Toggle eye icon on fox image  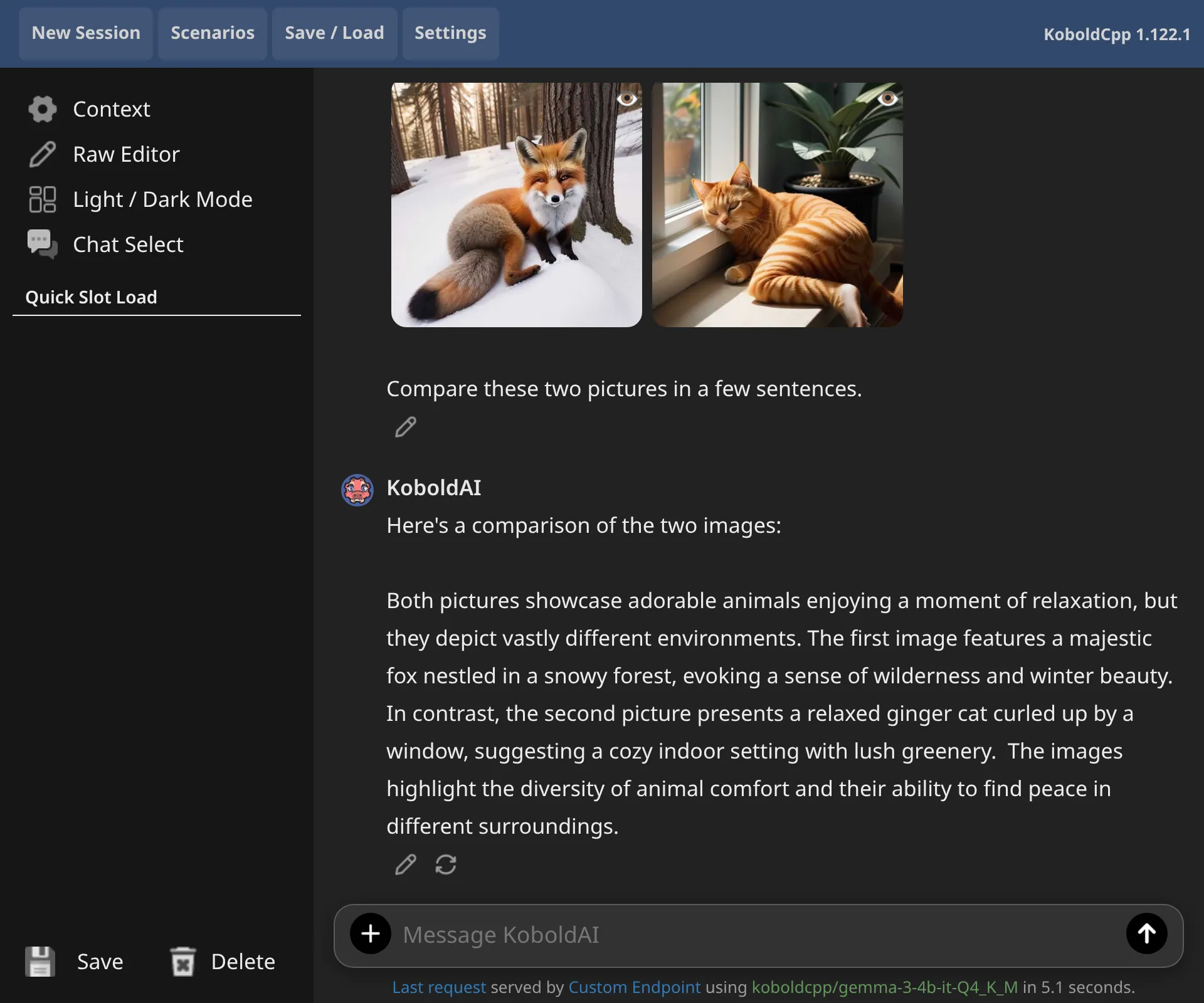(x=626, y=98)
